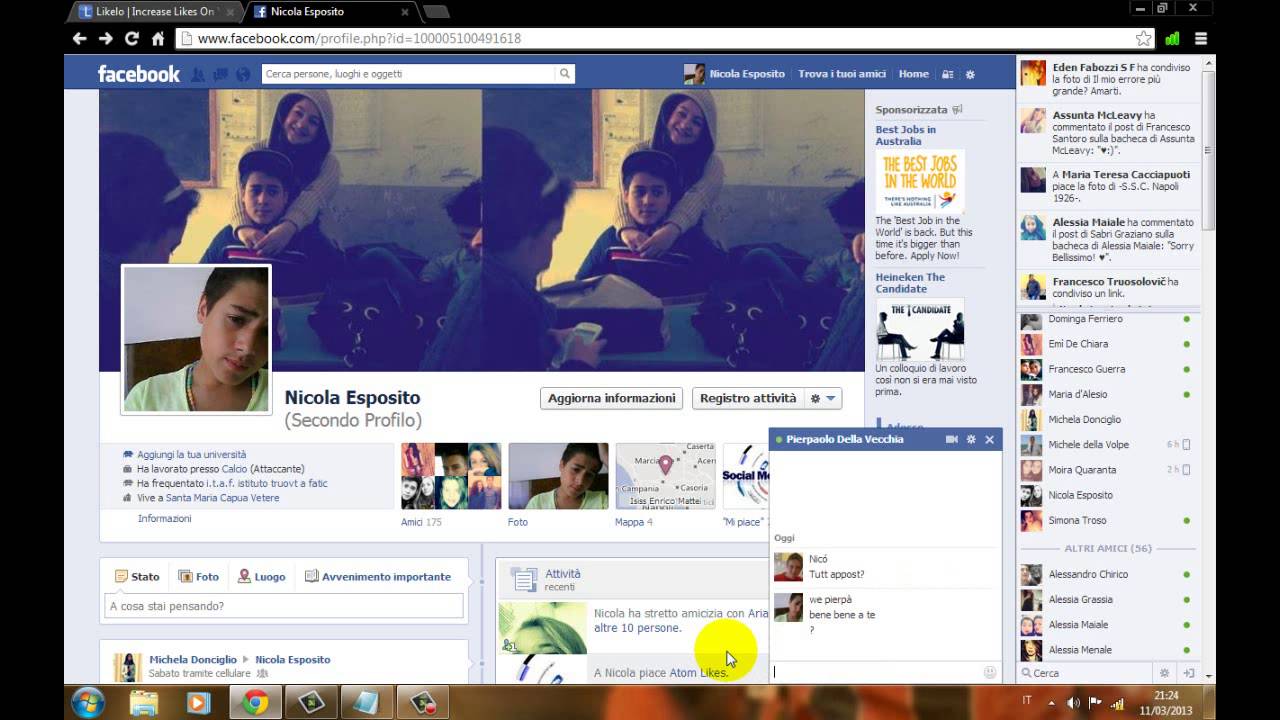Viewport: 1280px width, 720px height.
Task: Open the emoticon picker in the chat input
Action: 989,672
